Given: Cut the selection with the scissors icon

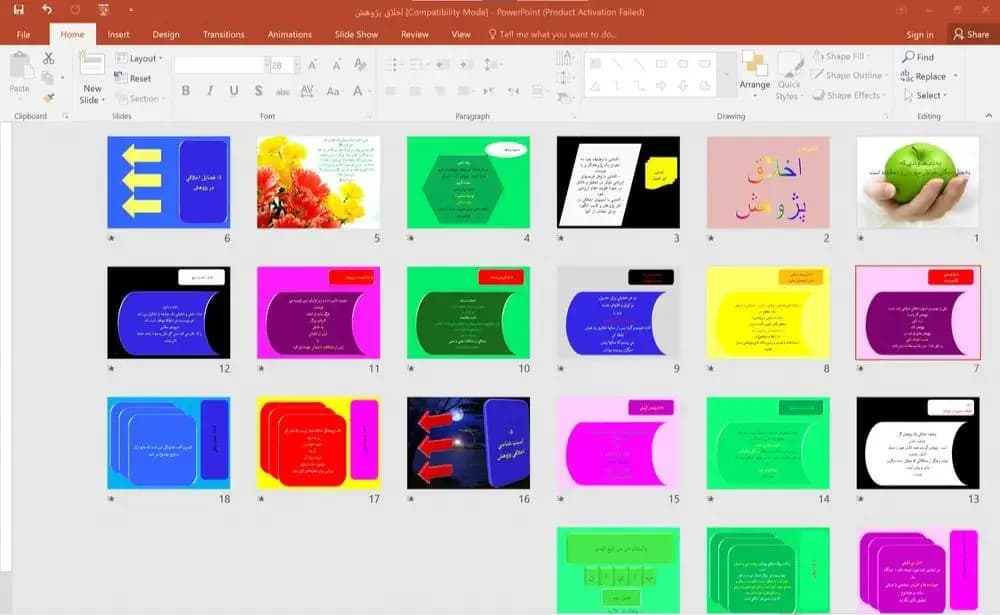Looking at the screenshot, I should point(48,58).
